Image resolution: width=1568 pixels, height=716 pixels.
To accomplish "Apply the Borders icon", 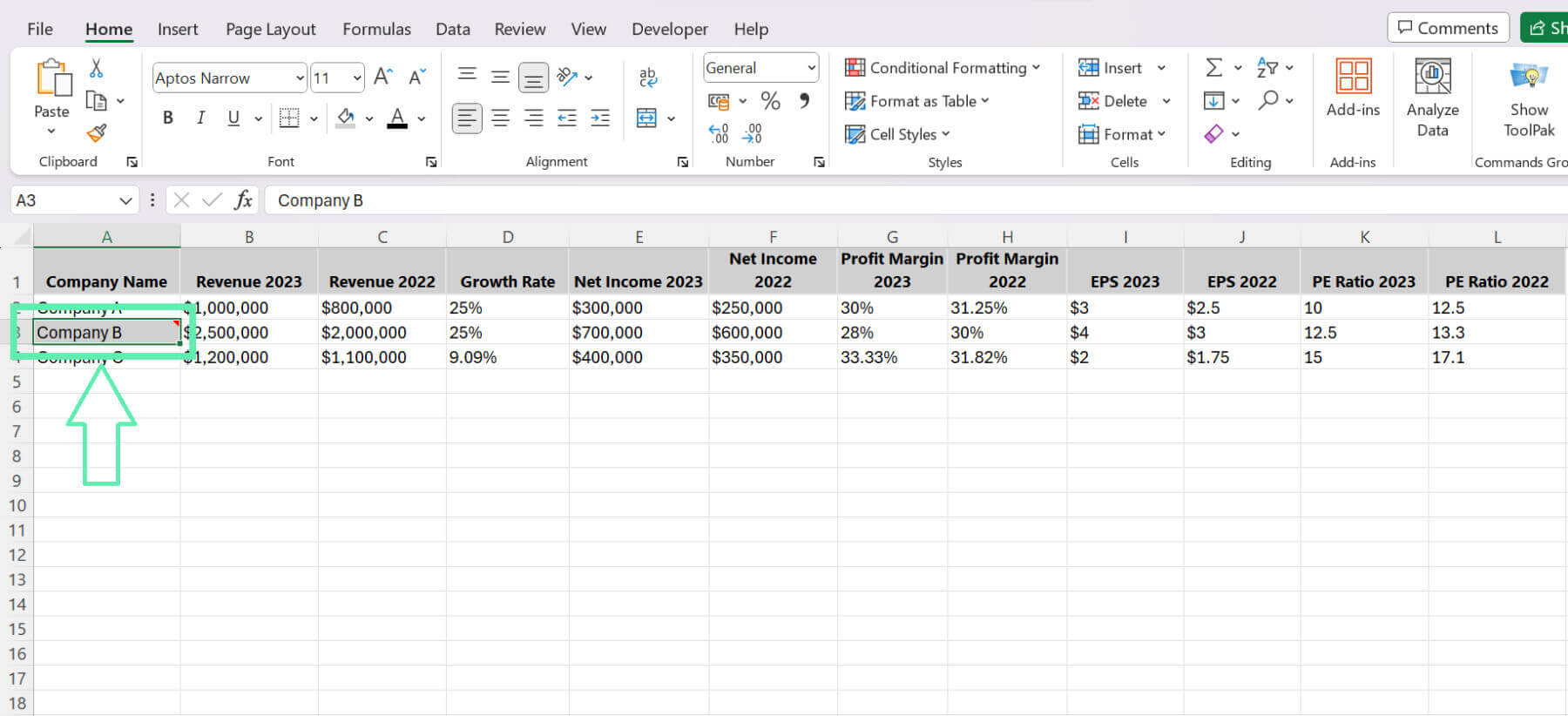I will click(289, 118).
